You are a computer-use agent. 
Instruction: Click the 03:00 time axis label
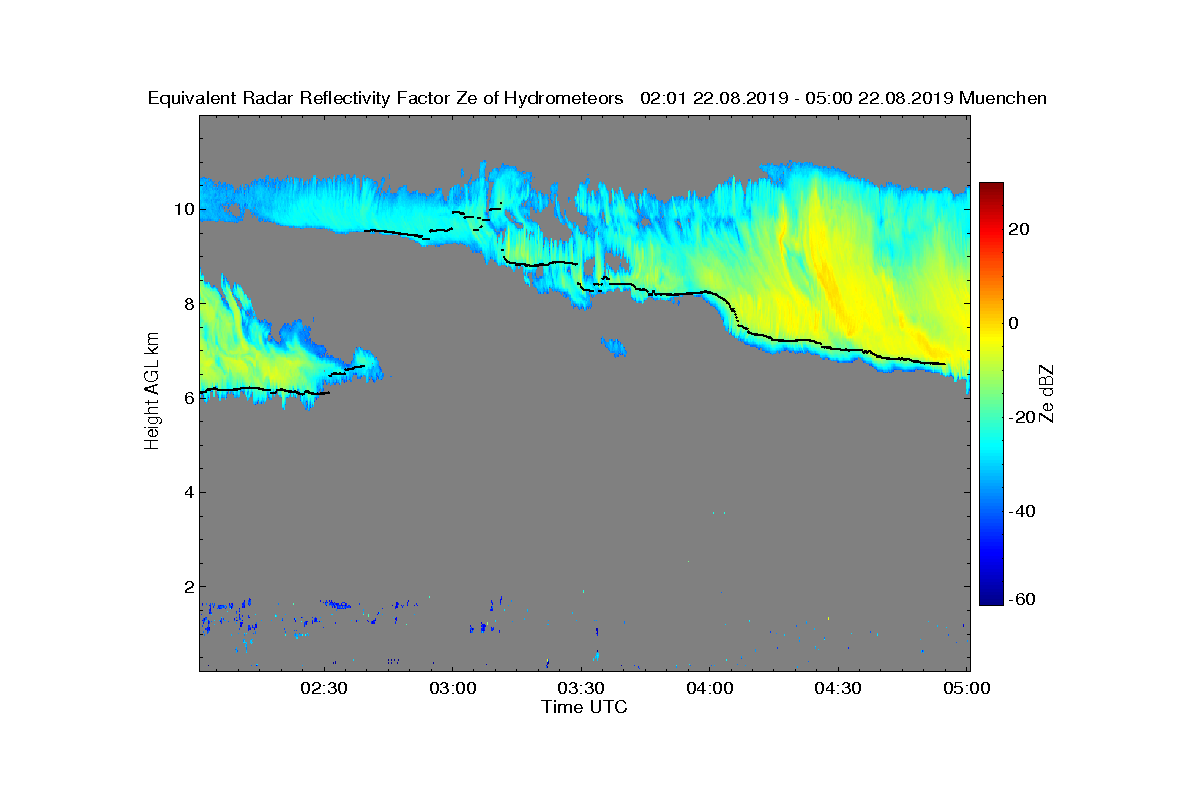(452, 688)
